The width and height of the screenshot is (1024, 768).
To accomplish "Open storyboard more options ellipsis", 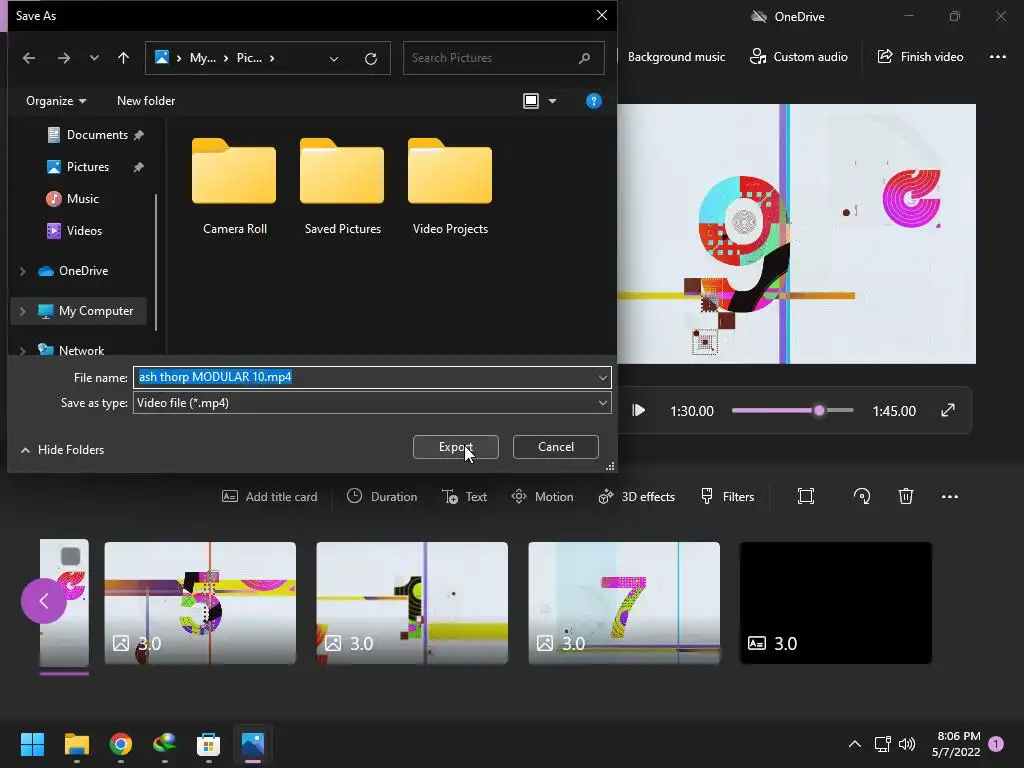I will (x=950, y=496).
